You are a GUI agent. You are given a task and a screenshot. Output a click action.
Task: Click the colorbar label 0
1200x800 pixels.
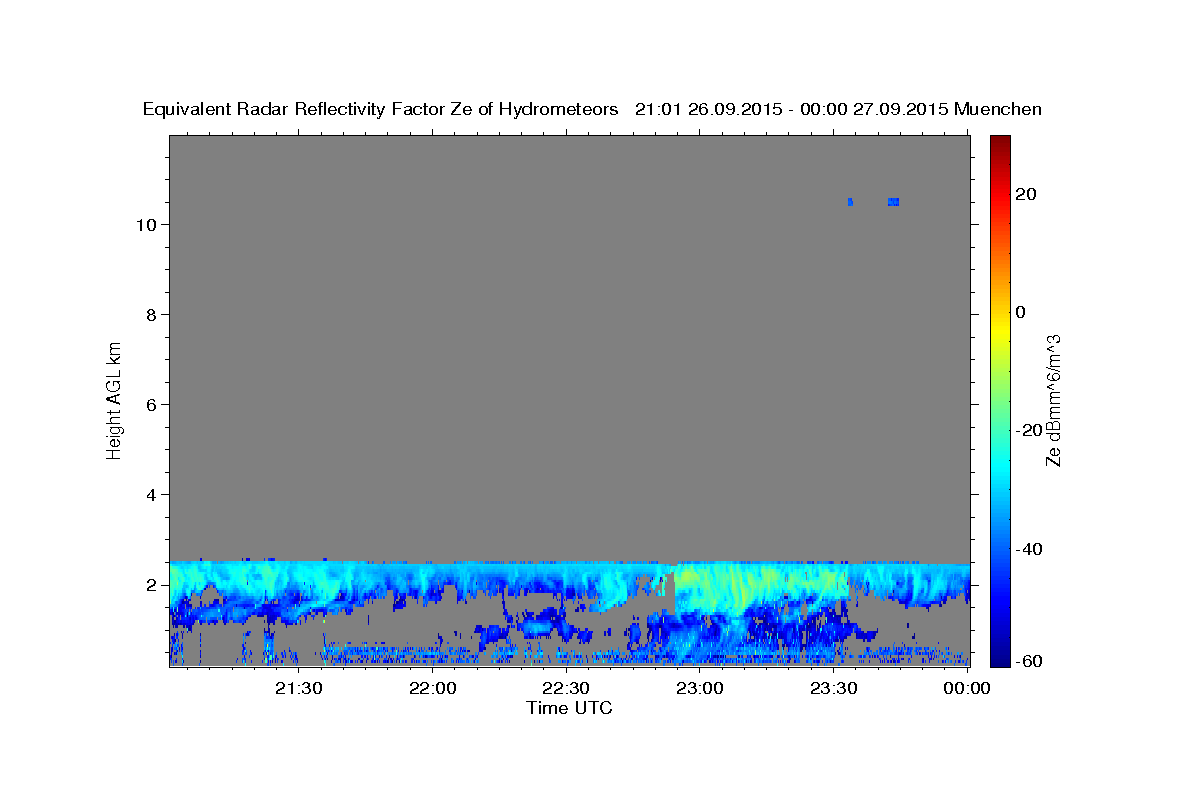click(x=1021, y=312)
